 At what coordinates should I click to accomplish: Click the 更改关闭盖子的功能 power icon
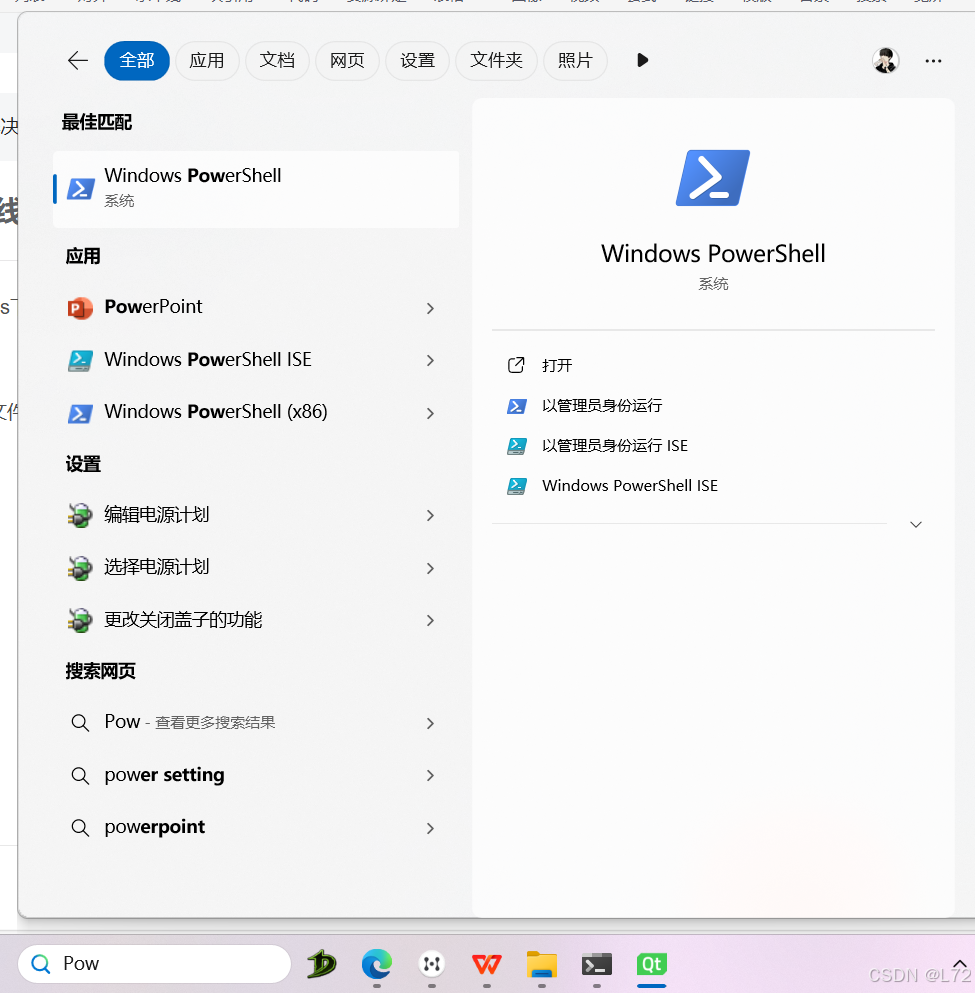point(80,621)
